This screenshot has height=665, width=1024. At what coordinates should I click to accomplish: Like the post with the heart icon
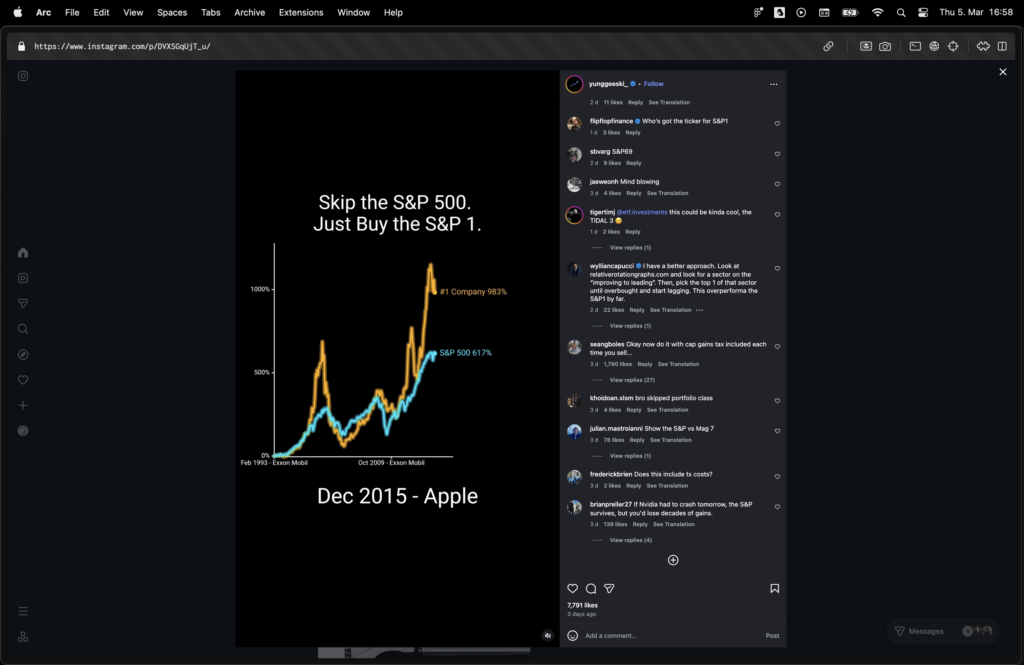[x=573, y=589]
